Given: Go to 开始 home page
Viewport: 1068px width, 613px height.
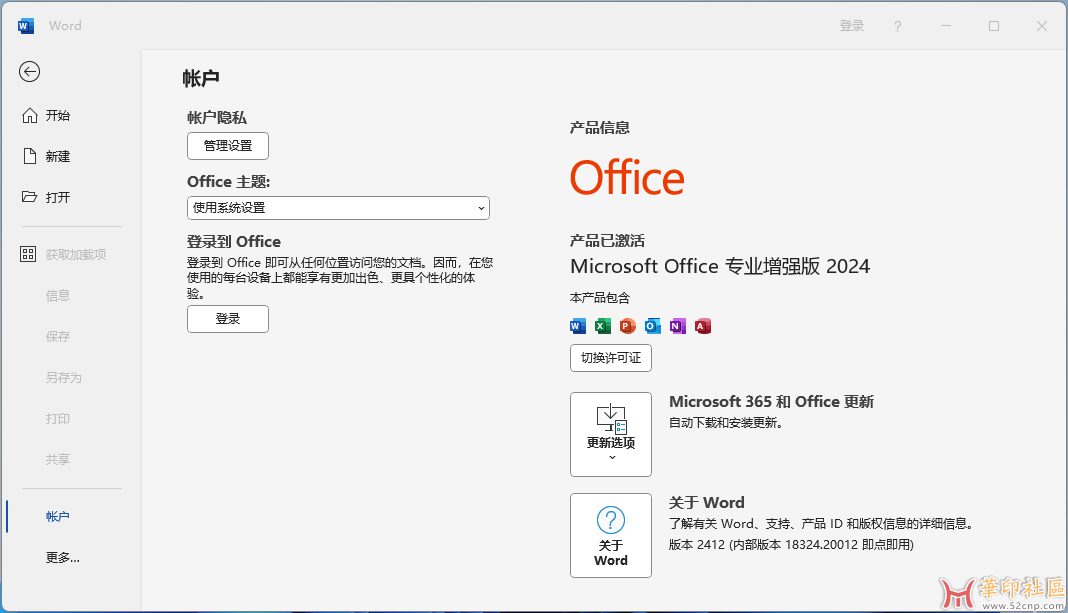Looking at the screenshot, I should [46, 115].
